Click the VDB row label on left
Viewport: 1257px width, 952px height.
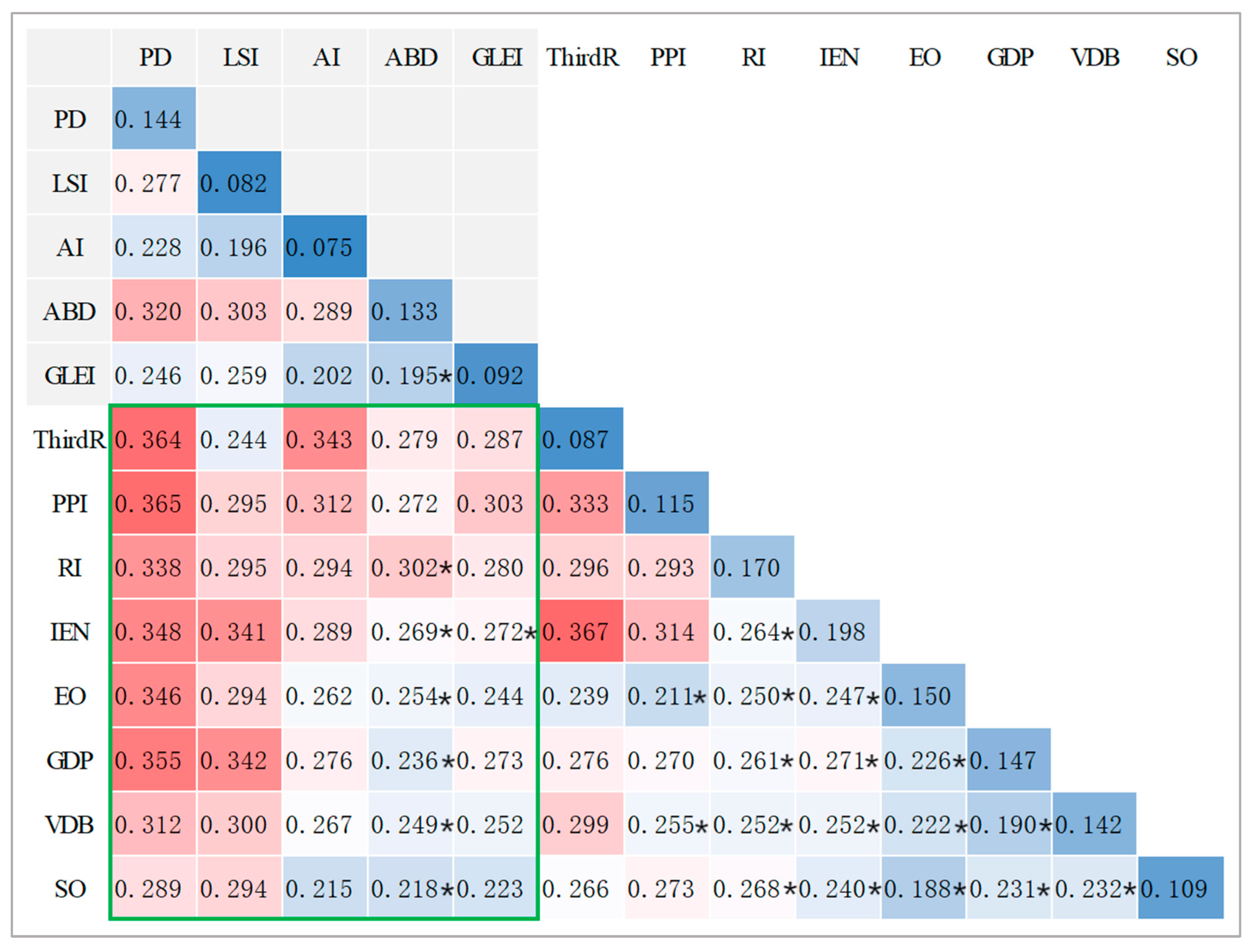click(x=69, y=824)
